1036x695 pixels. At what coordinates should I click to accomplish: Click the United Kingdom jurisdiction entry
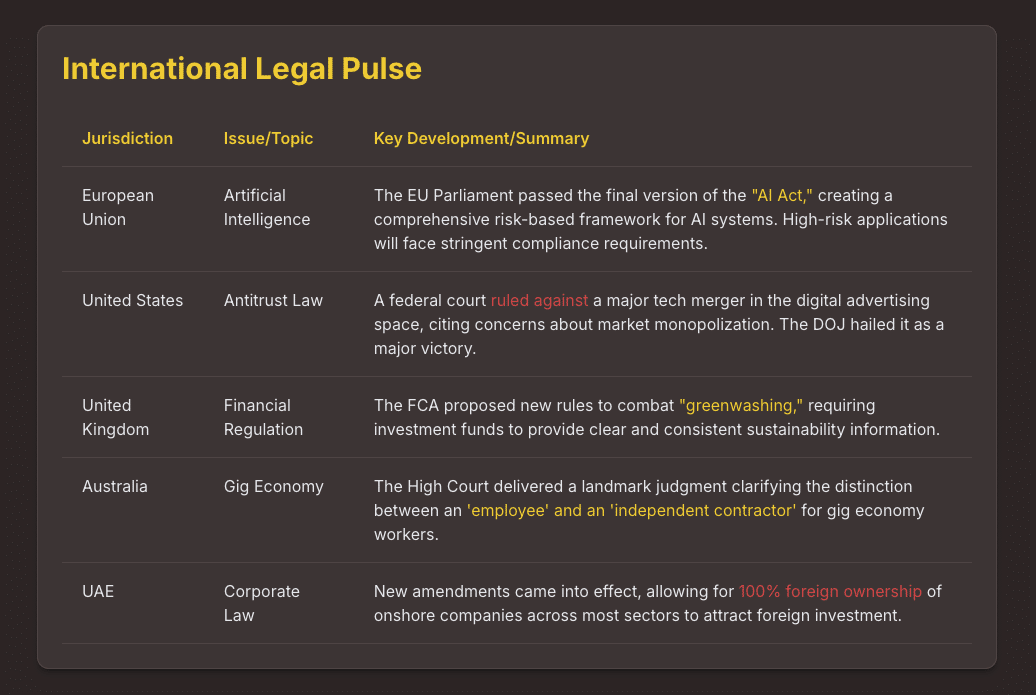click(x=115, y=417)
